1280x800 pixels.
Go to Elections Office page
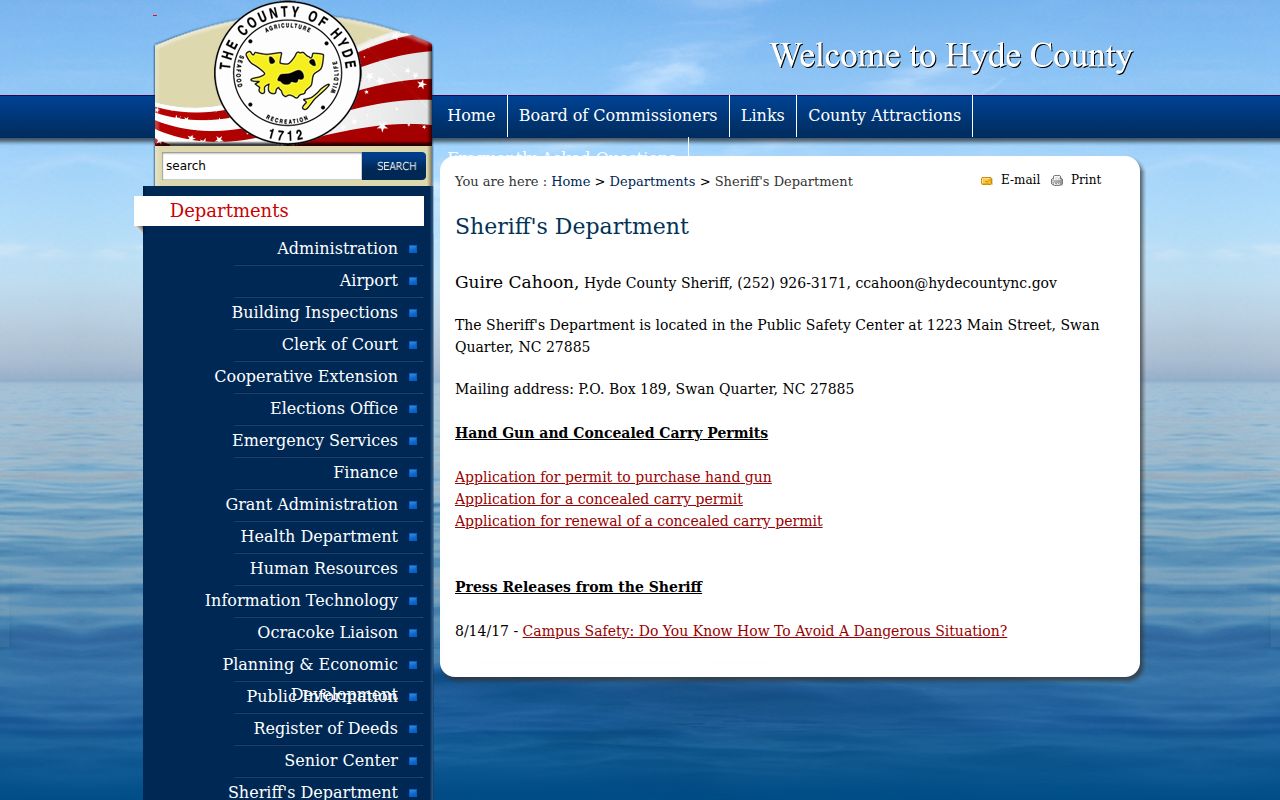334,408
